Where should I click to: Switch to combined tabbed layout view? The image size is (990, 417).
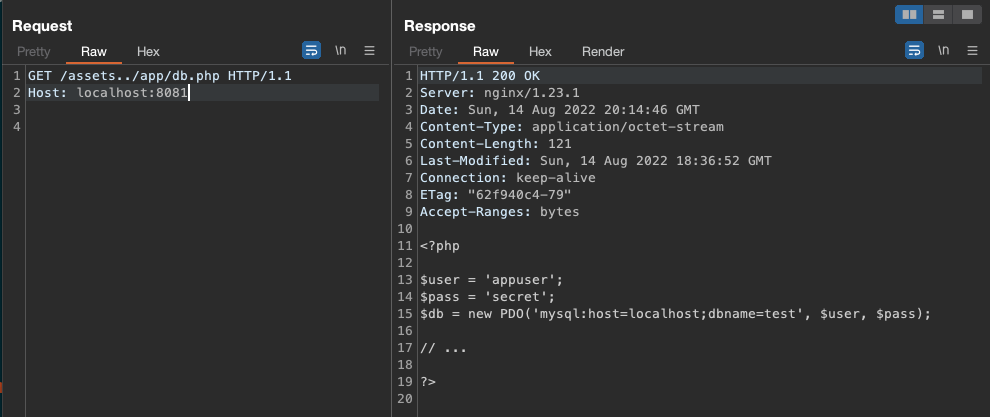coord(967,14)
